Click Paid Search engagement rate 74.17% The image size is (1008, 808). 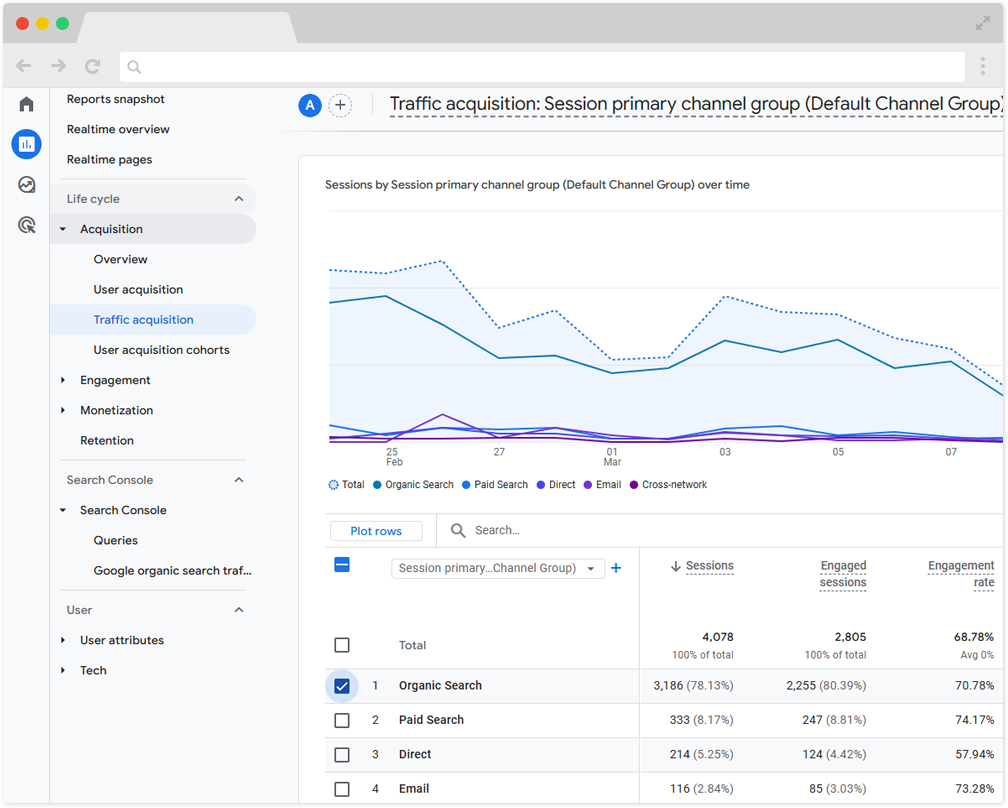click(x=974, y=720)
